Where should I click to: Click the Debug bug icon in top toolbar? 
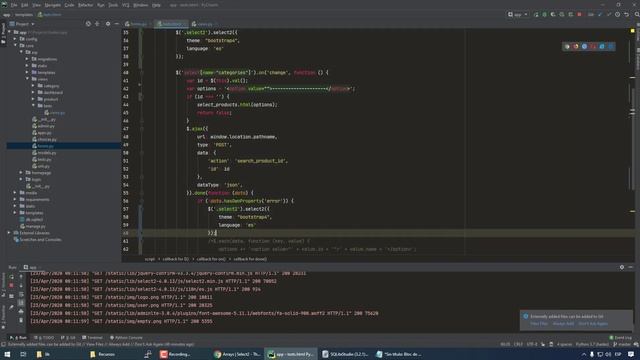pyautogui.click(x=544, y=14)
